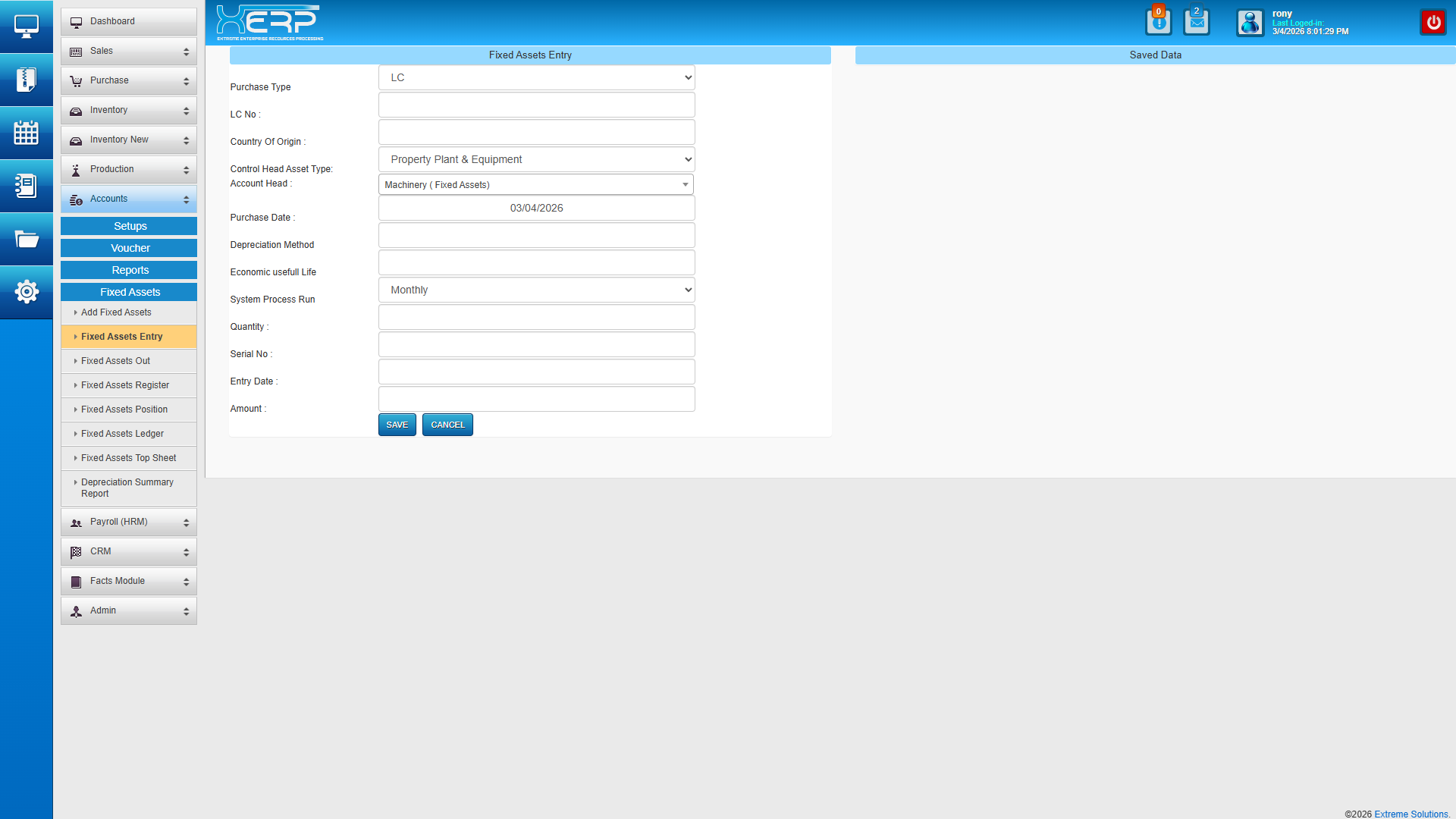Click the red power logout icon
1456x819 pixels.
click(x=1433, y=22)
